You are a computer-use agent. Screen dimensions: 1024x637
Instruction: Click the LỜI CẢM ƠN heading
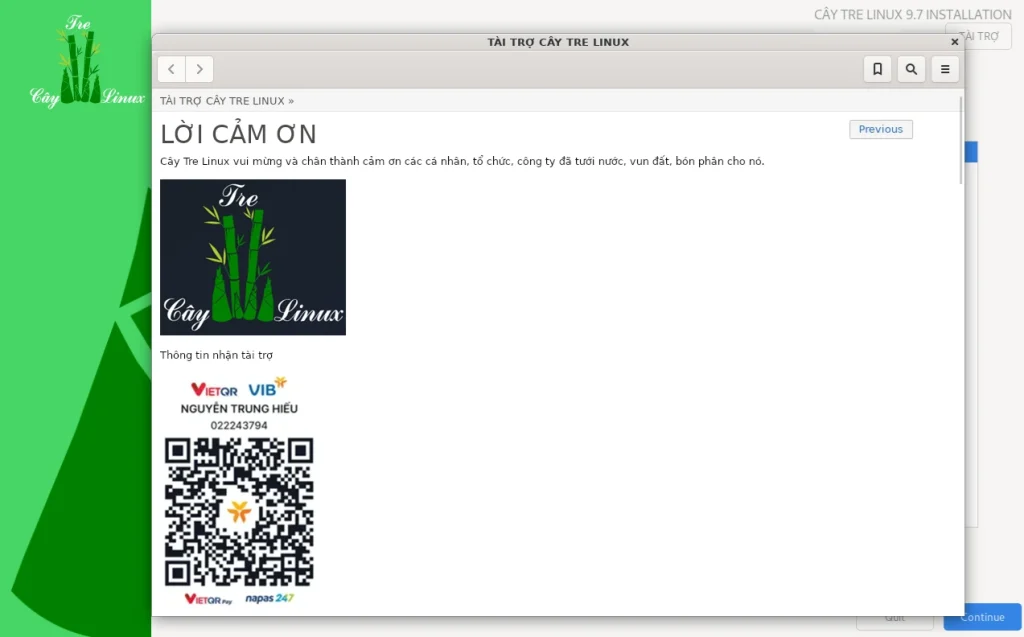239,135
